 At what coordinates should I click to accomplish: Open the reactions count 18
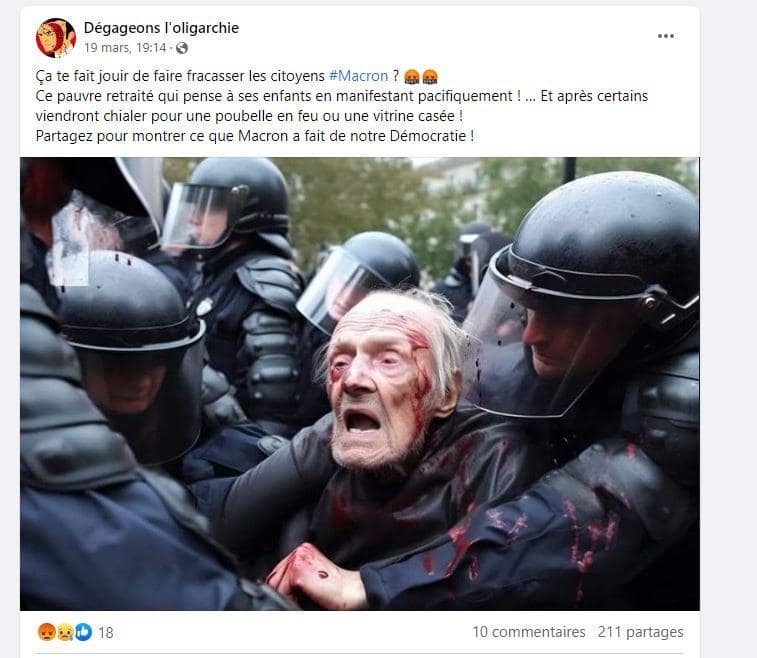(x=106, y=632)
